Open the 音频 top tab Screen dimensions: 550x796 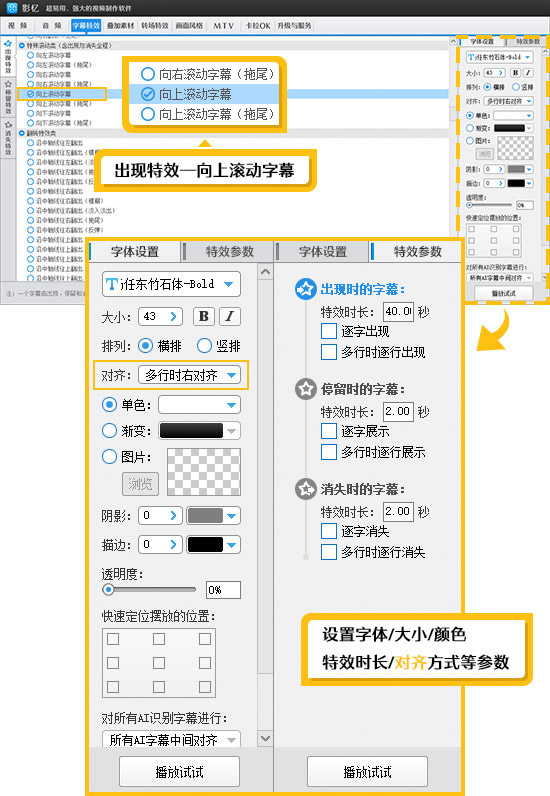51,25
